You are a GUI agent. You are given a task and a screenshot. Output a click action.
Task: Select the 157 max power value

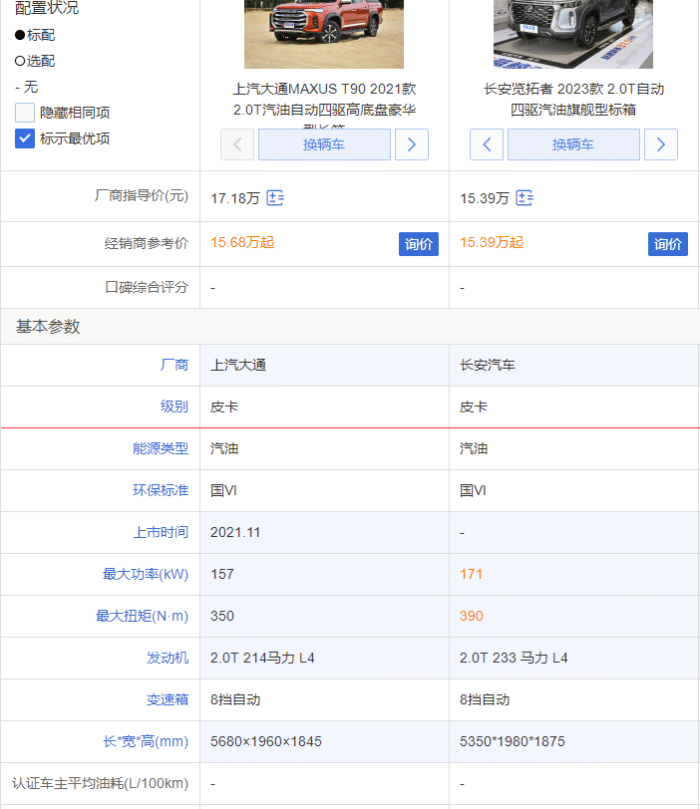click(x=222, y=574)
